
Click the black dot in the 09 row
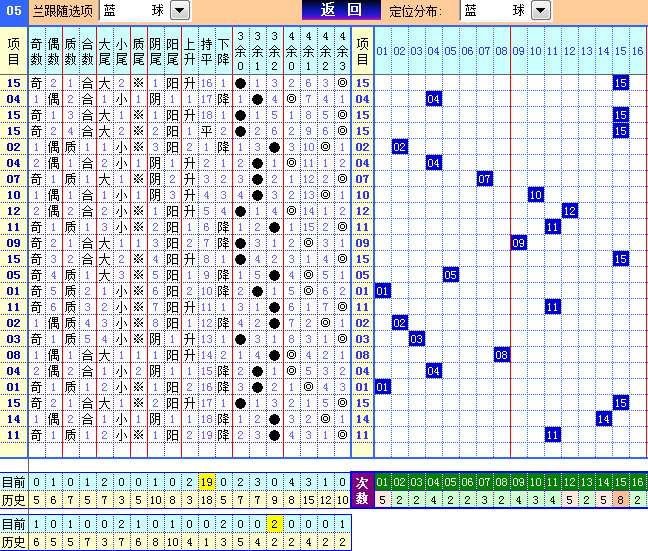(x=241, y=243)
